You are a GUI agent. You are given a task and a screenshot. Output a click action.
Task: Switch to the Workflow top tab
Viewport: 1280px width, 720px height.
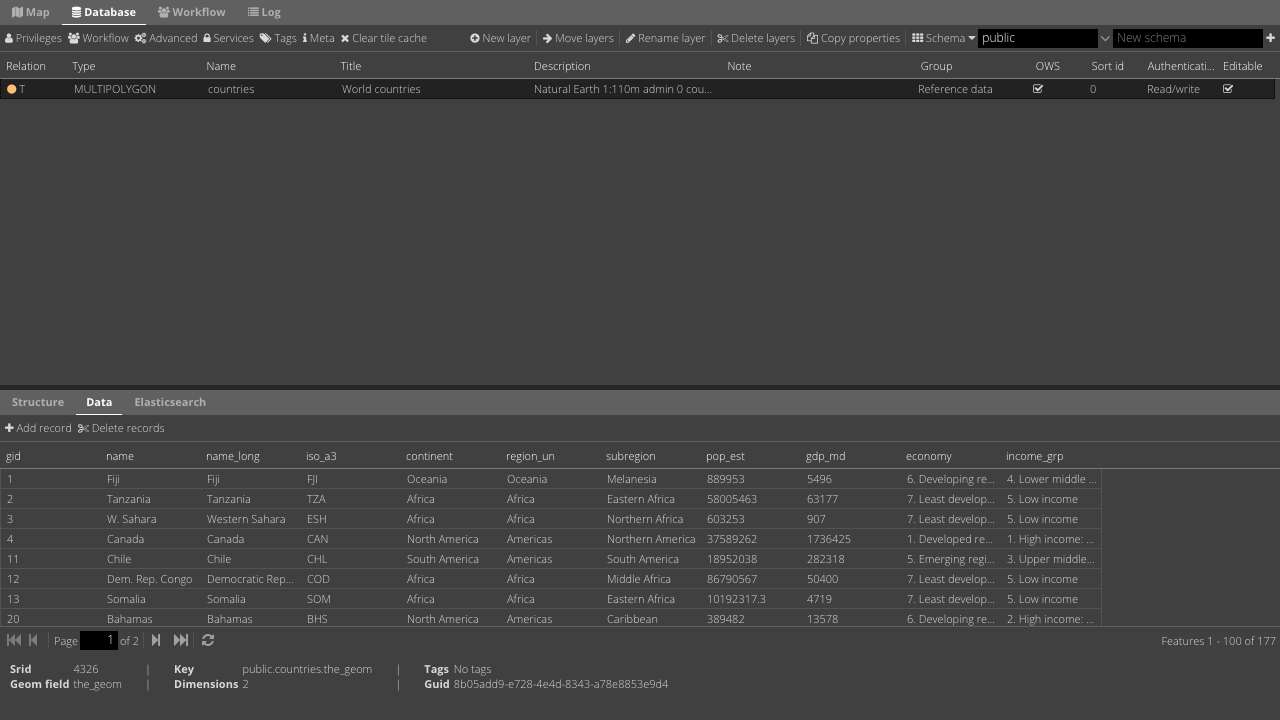pyautogui.click(x=191, y=12)
